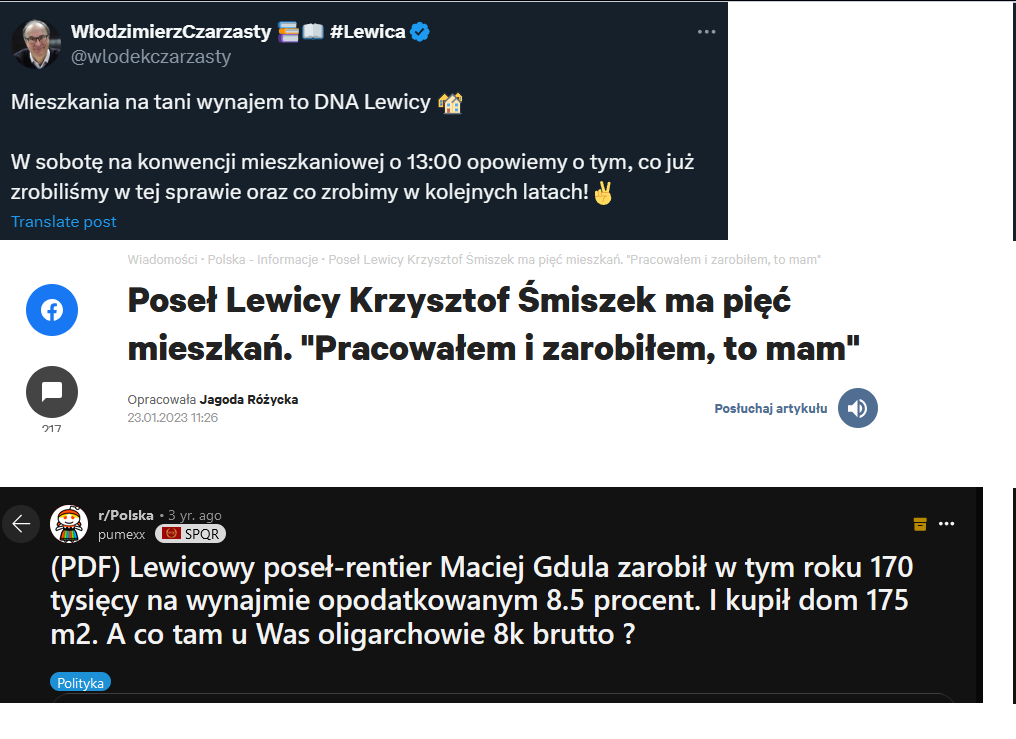The image size is (1016, 739).
Task: Click the Posłuchaj artykułu label
Action: [770, 408]
